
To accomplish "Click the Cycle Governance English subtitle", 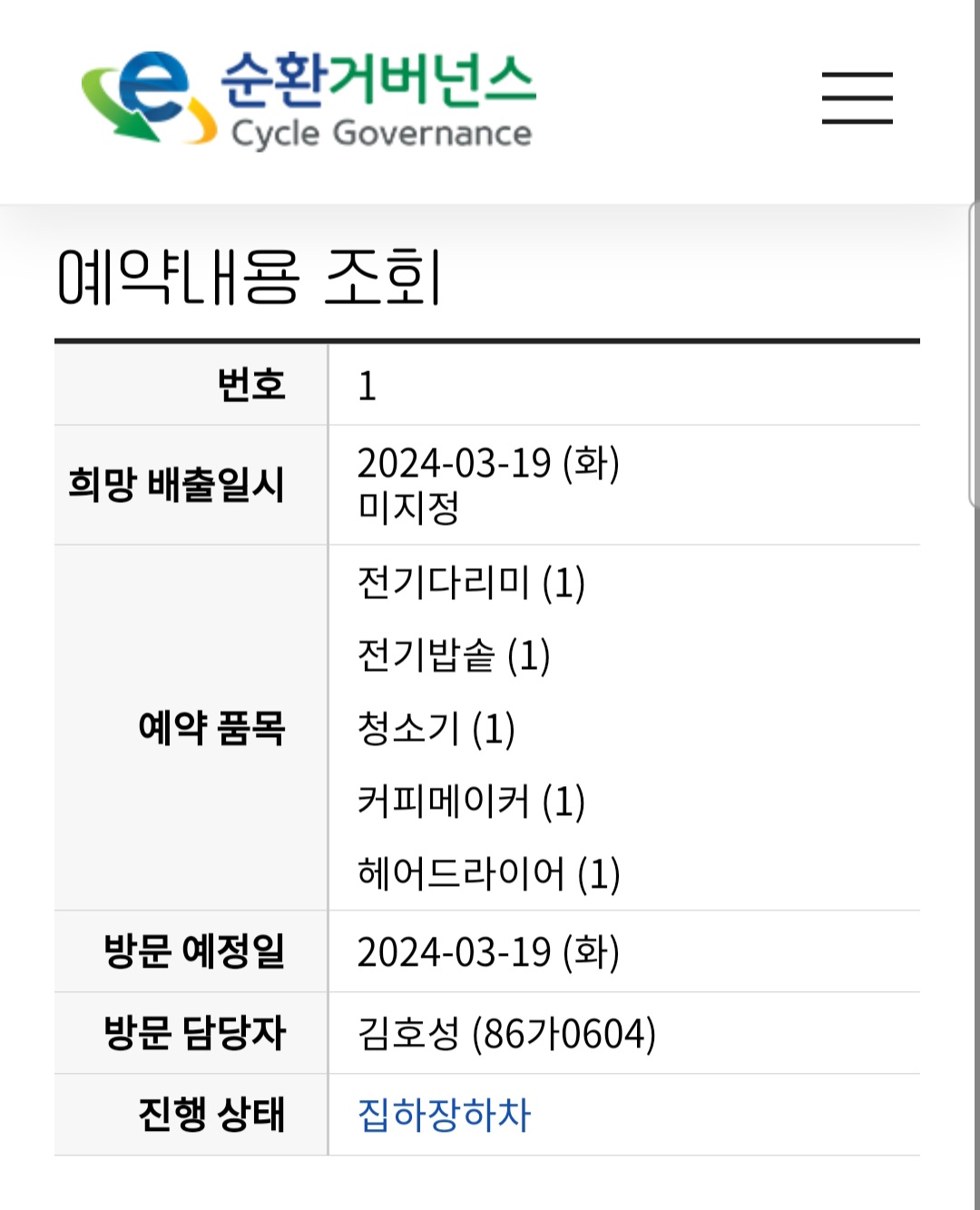I will (381, 133).
